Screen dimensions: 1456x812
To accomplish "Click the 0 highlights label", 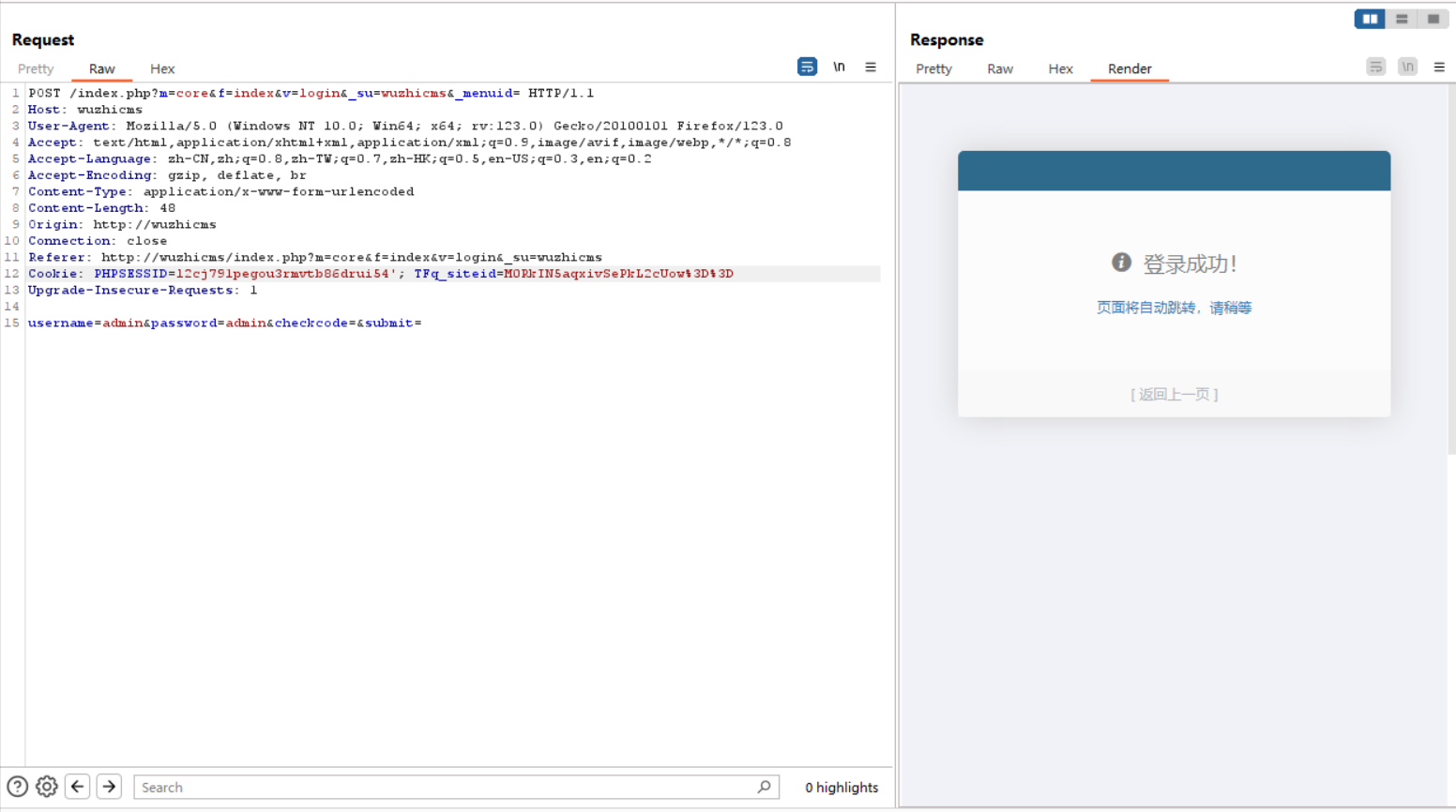I will pyautogui.click(x=842, y=788).
